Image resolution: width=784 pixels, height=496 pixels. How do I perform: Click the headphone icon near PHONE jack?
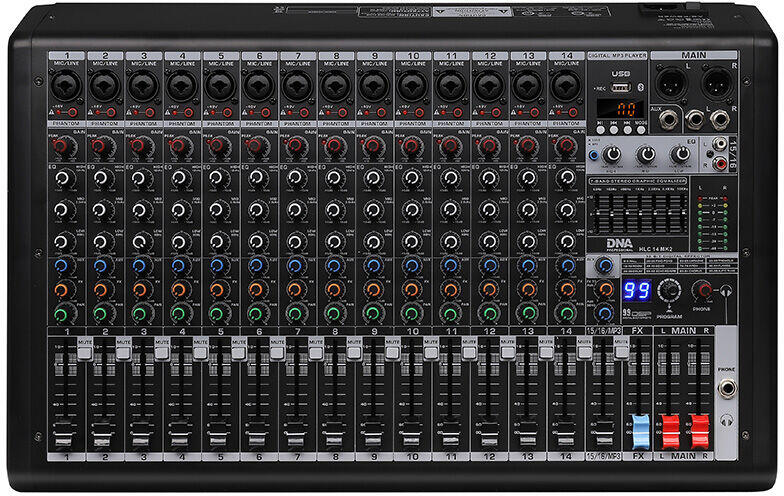(726, 420)
